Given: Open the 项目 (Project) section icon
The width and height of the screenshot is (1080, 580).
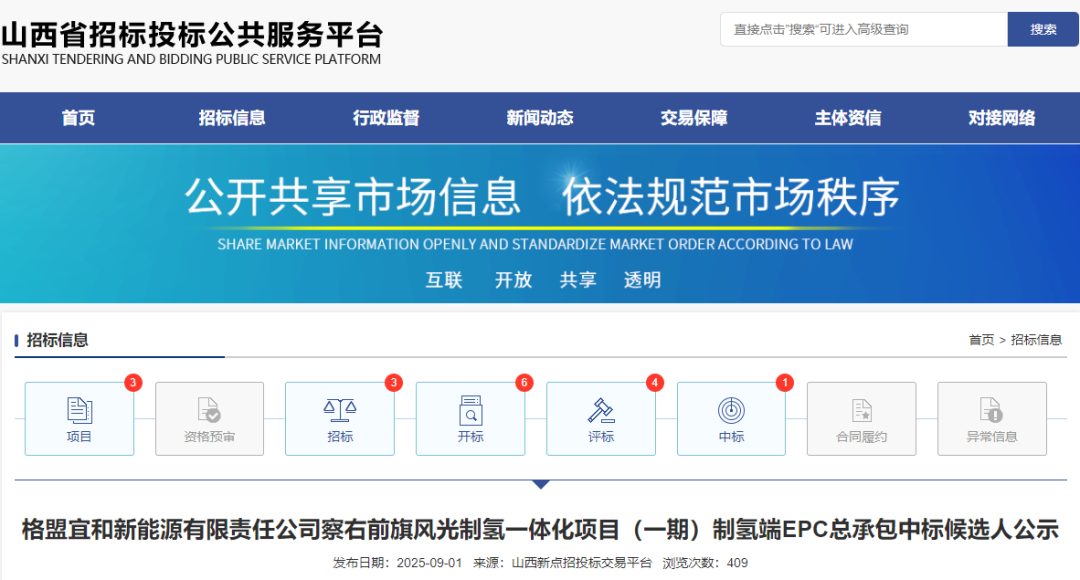Looking at the screenshot, I should pos(79,418).
